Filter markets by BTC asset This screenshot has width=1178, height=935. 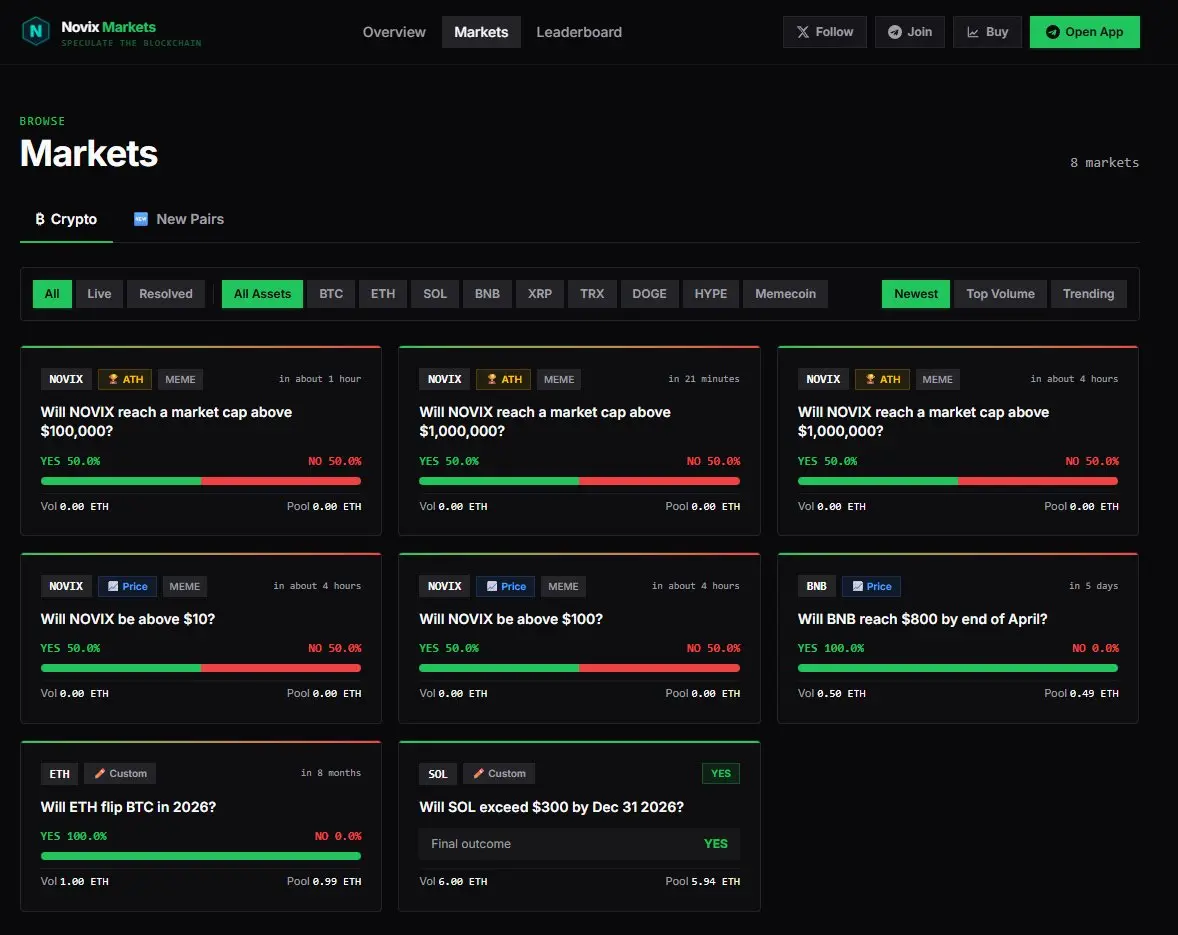coord(331,294)
